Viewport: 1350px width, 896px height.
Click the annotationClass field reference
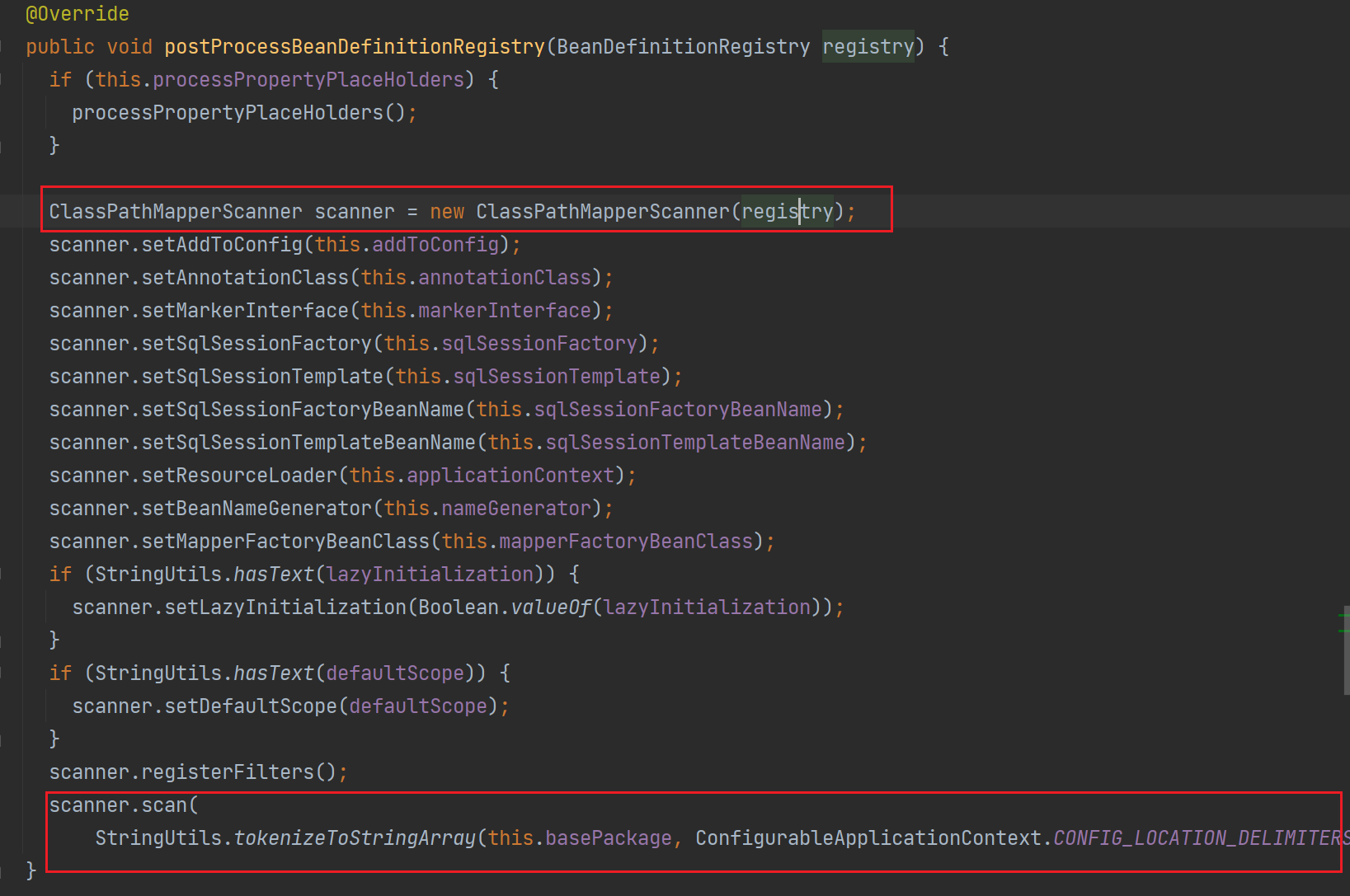pos(505,278)
